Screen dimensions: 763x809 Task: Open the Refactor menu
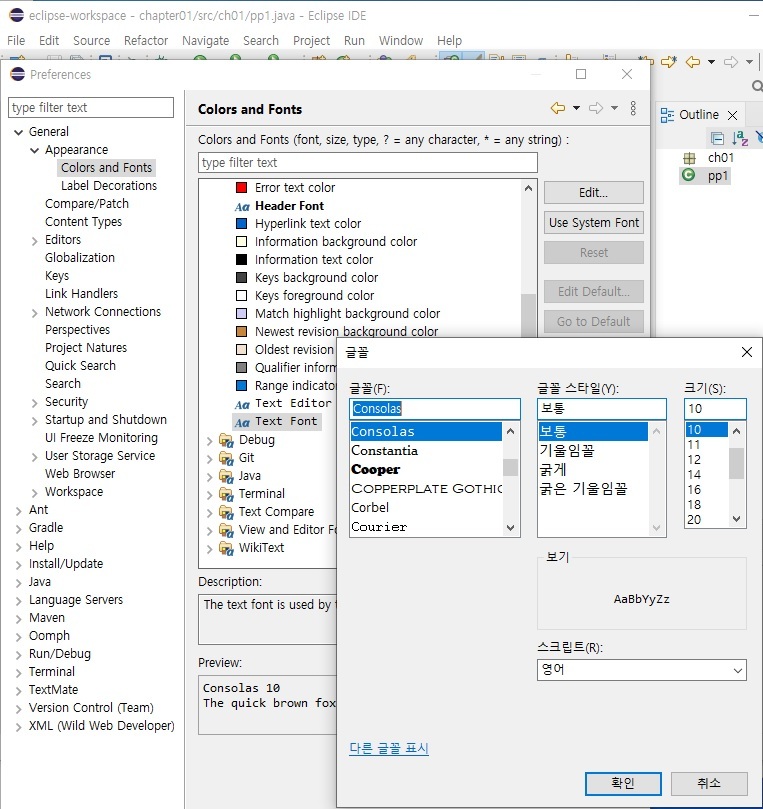click(146, 40)
